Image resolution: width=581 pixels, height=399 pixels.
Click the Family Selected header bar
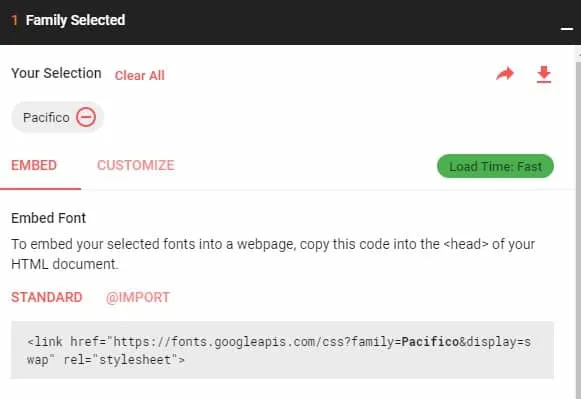[x=290, y=22]
